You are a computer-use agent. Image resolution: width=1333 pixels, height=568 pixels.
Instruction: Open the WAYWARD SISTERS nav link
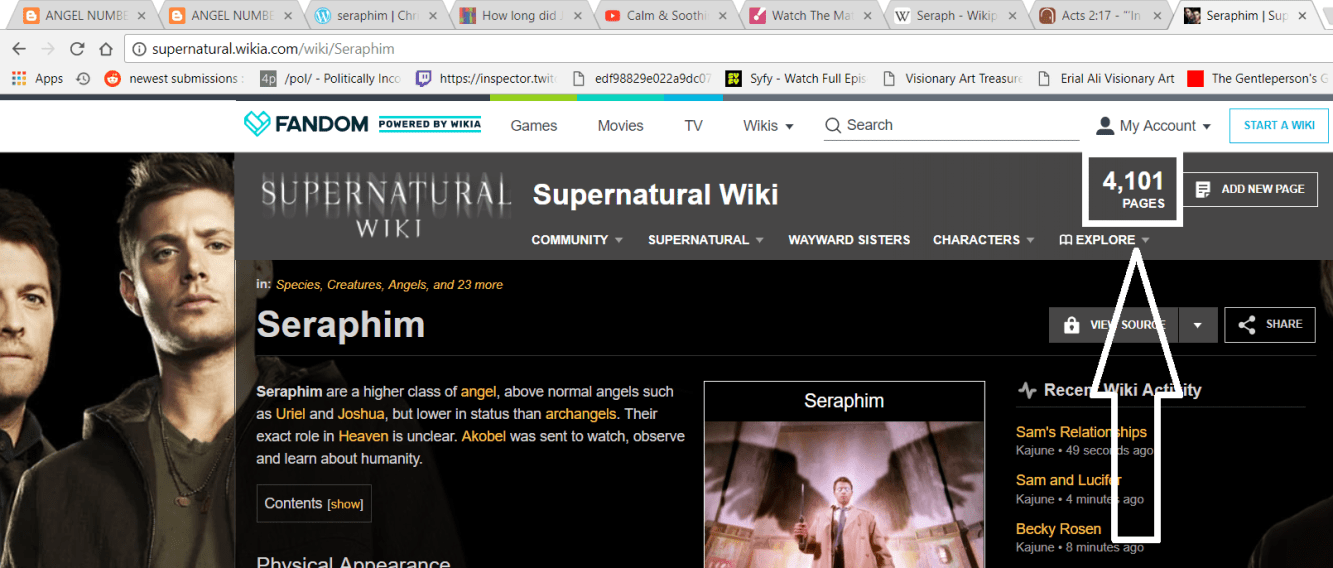point(849,240)
